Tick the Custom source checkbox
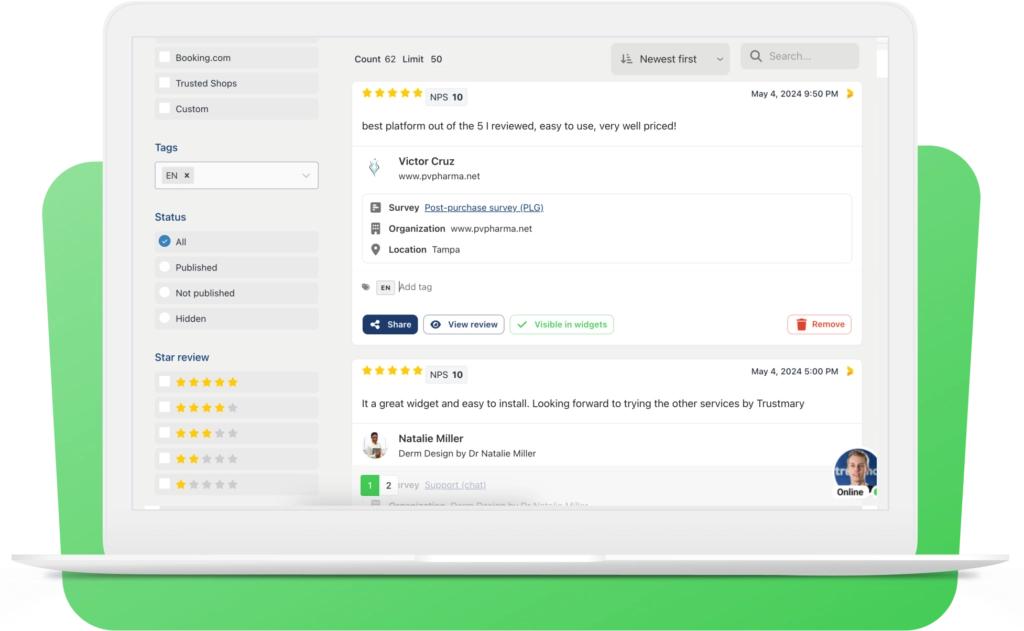Image resolution: width=1024 pixels, height=631 pixels. [165, 108]
